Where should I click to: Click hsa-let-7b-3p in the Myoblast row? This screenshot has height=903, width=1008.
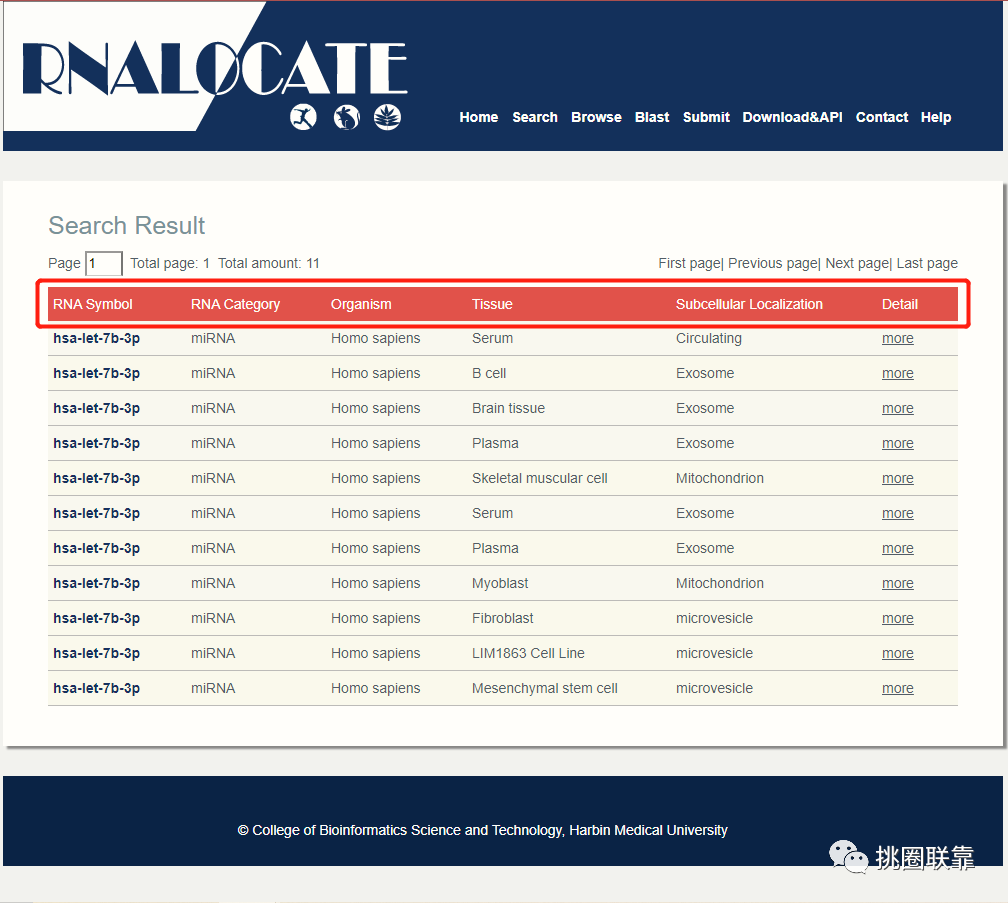point(96,583)
